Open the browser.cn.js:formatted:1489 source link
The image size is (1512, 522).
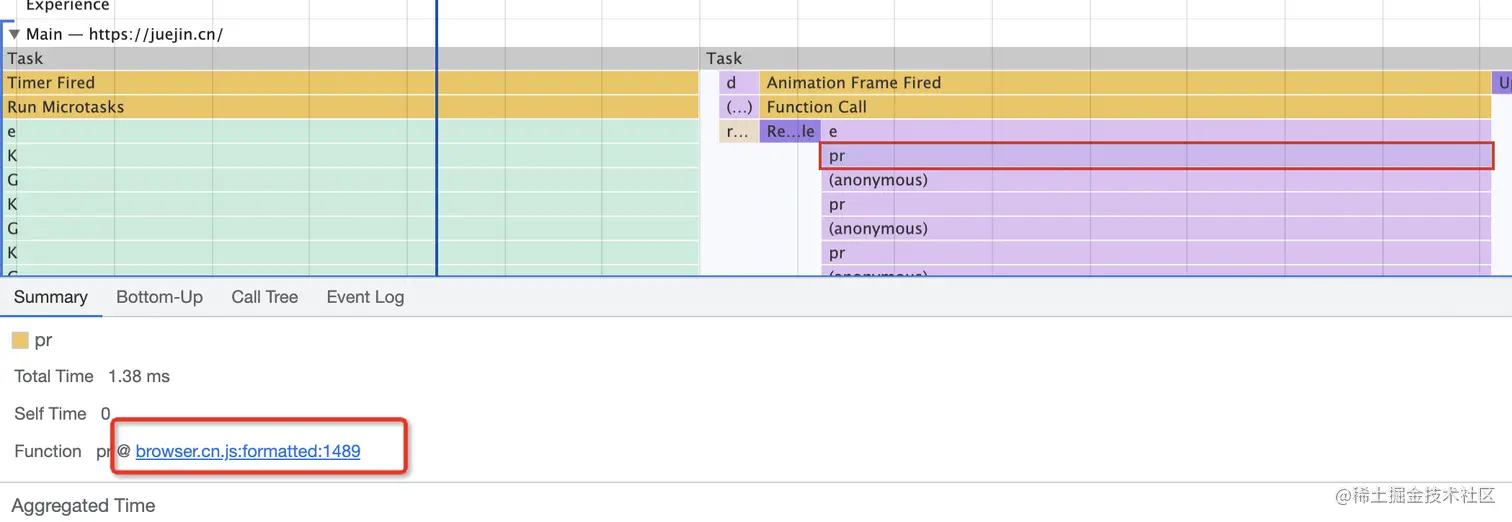point(248,451)
